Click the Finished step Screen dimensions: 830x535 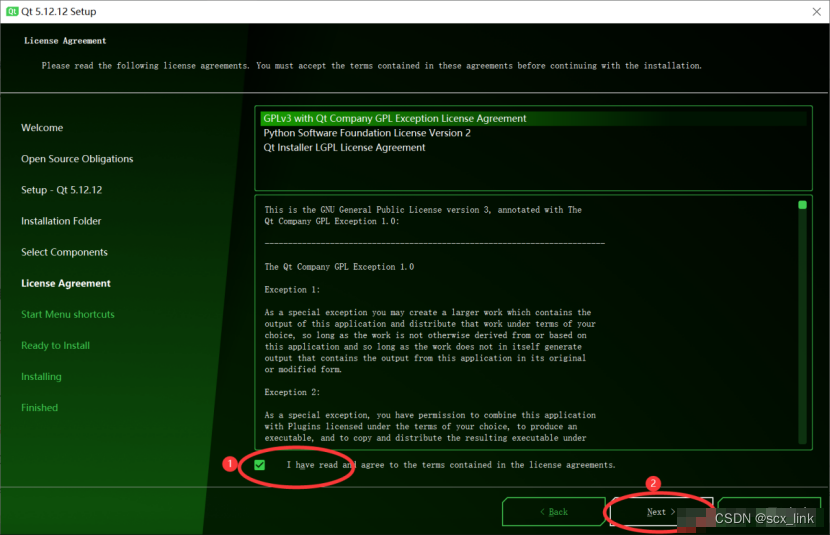point(40,408)
